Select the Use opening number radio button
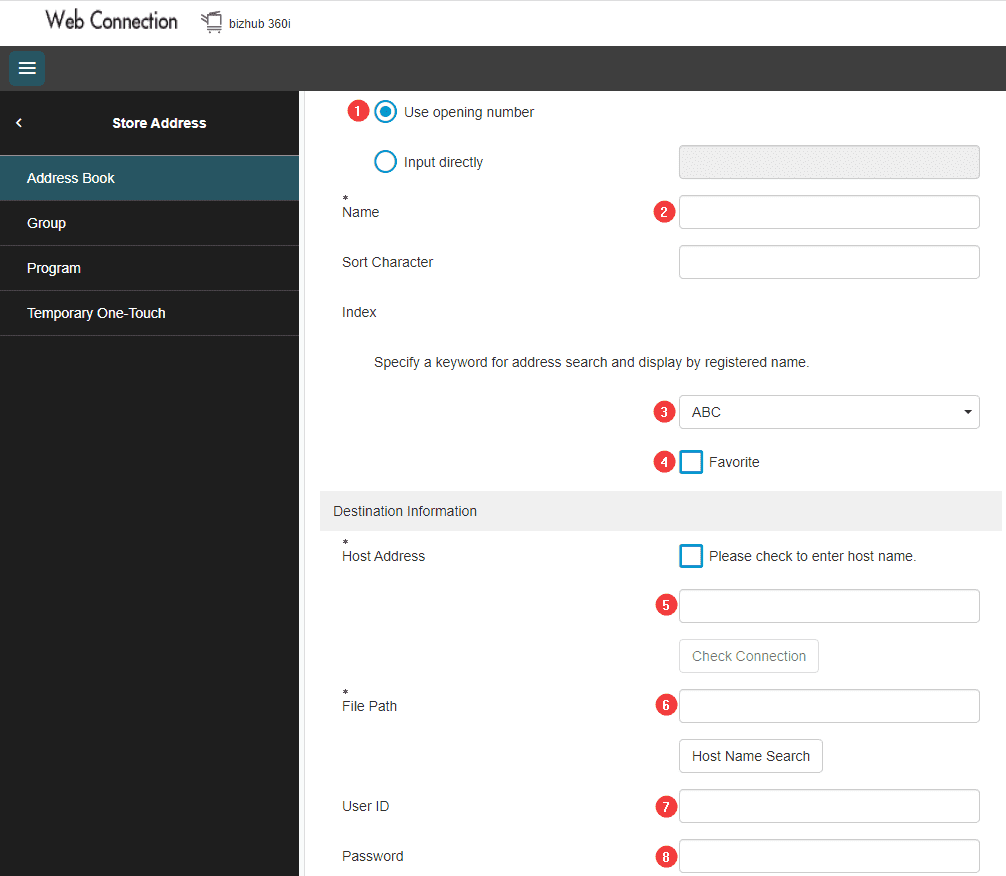The image size is (1006, 876). pos(385,112)
